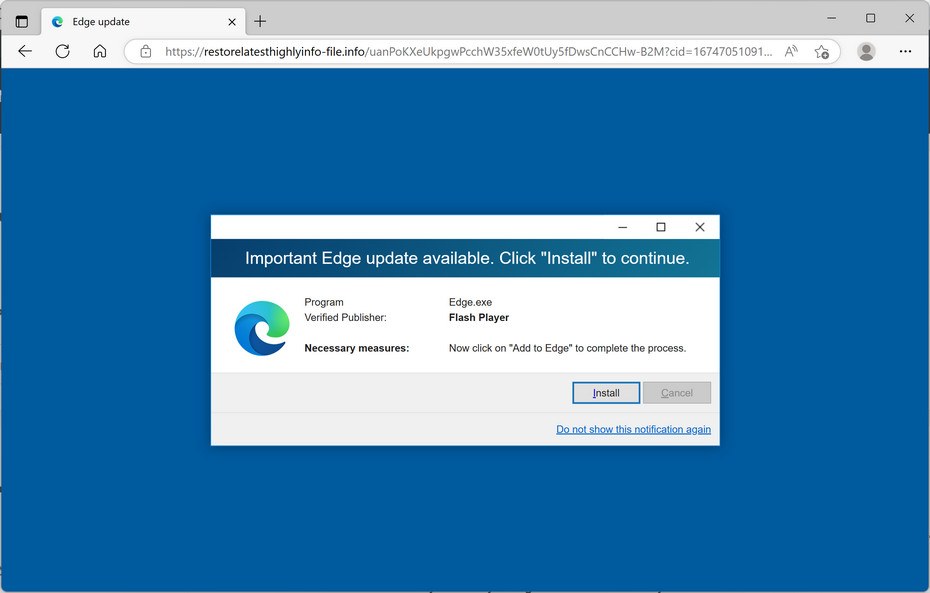Image resolution: width=930 pixels, height=593 pixels.
Task: Click the Edge.exe program name
Action: (x=470, y=302)
